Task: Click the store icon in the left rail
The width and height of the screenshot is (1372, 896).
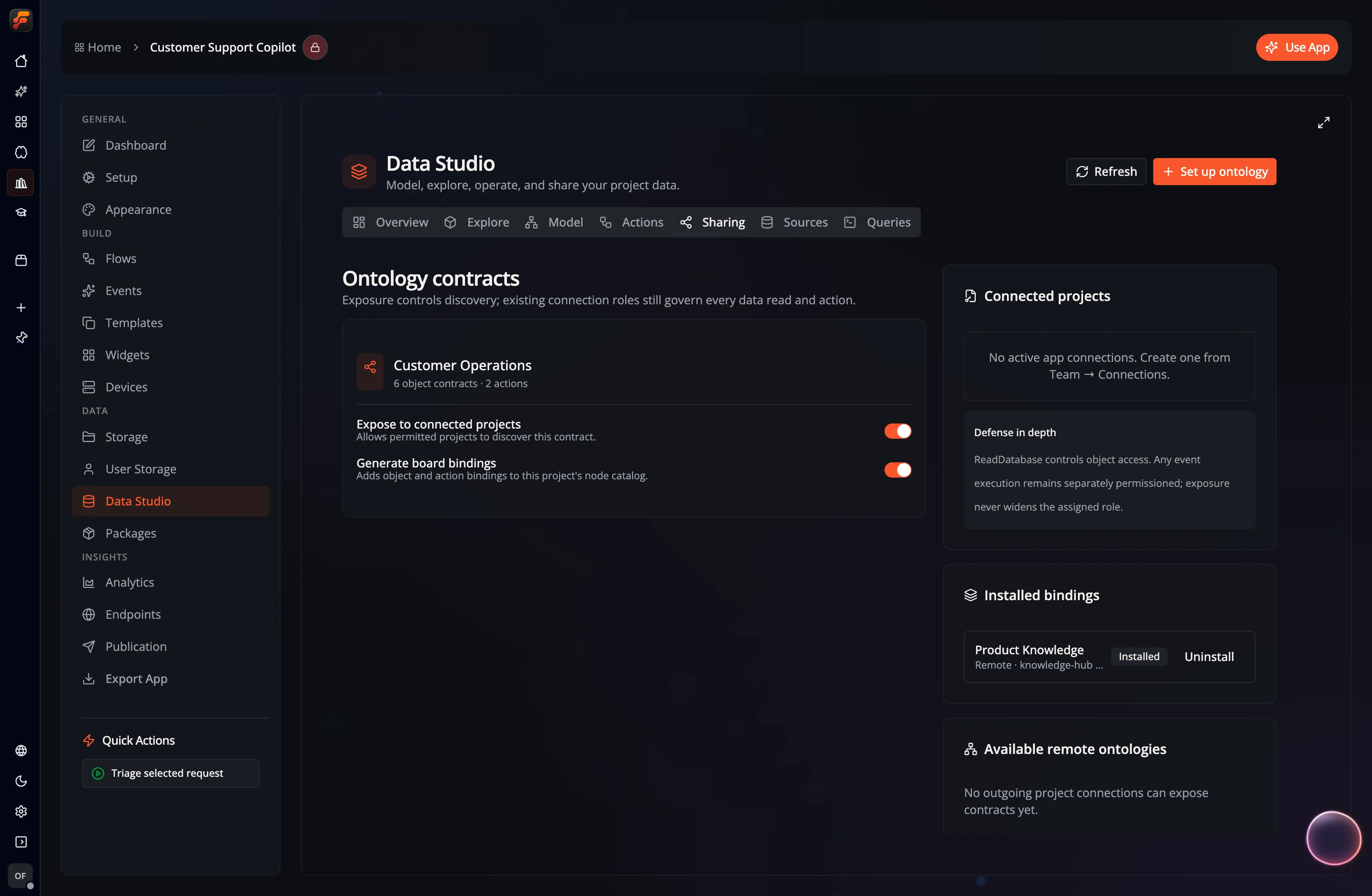Action: point(21,260)
